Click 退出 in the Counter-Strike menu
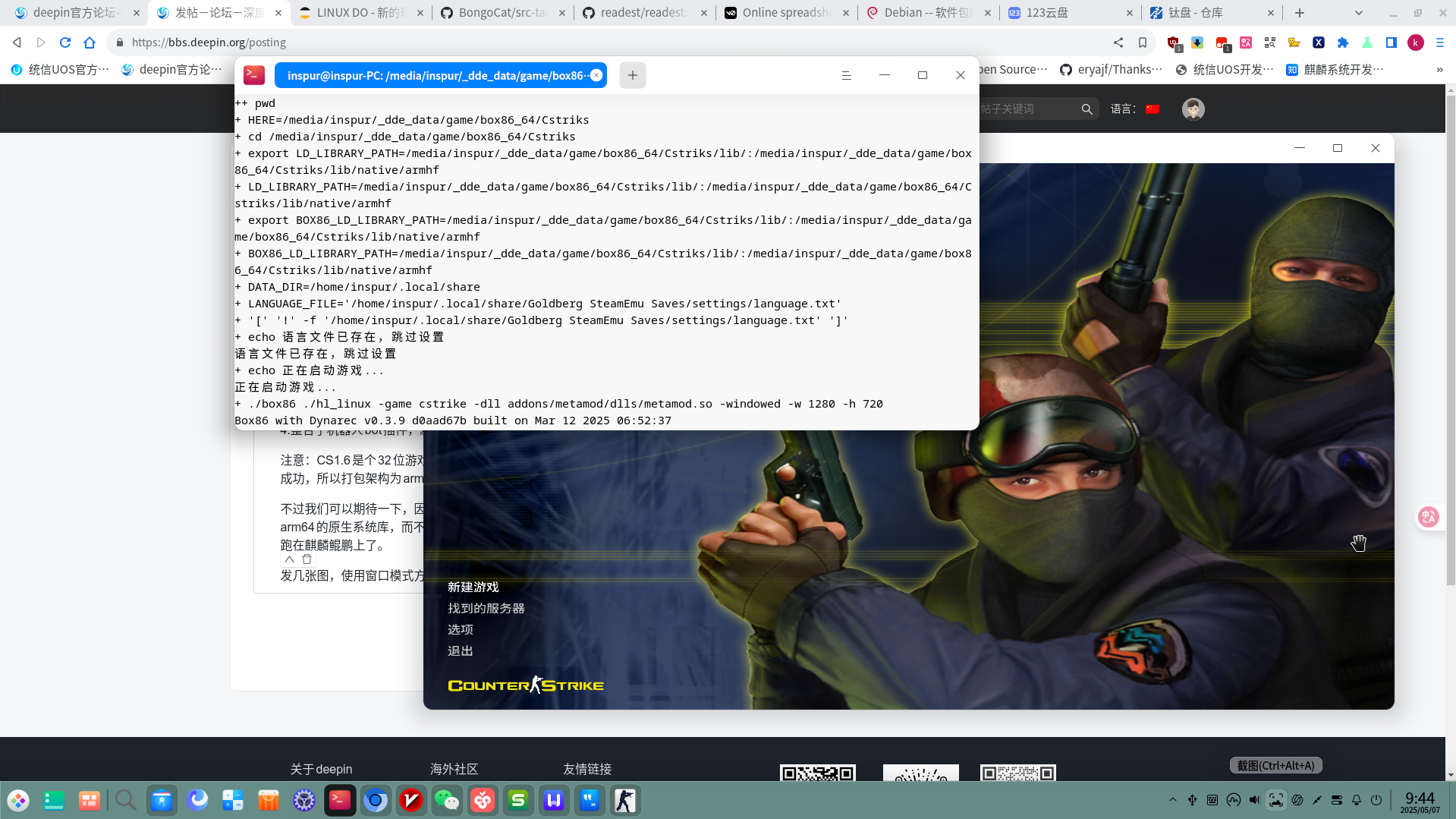This screenshot has width=1456, height=819. (460, 651)
